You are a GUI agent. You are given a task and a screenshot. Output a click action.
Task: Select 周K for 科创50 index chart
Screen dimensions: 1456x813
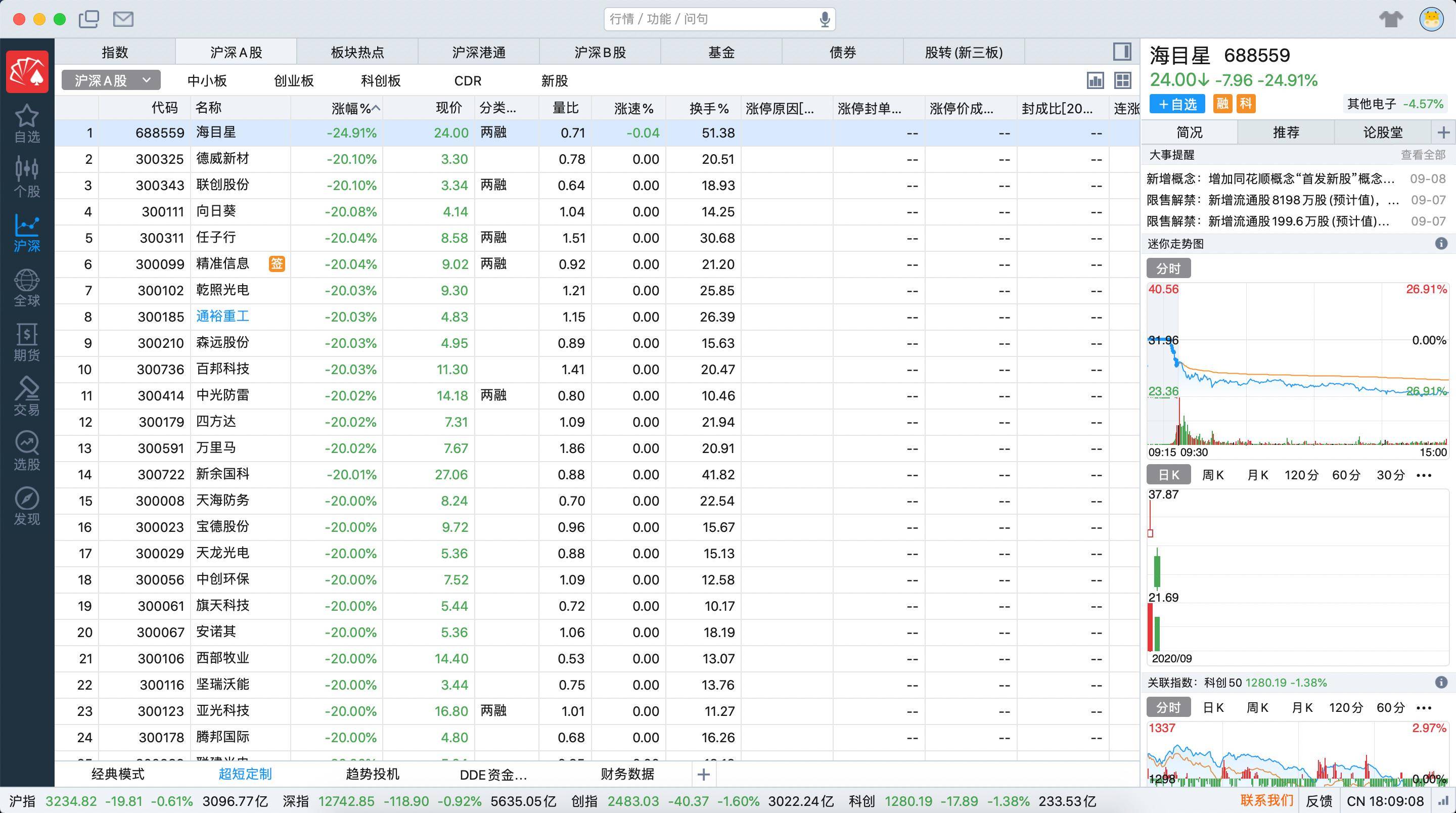click(1258, 708)
